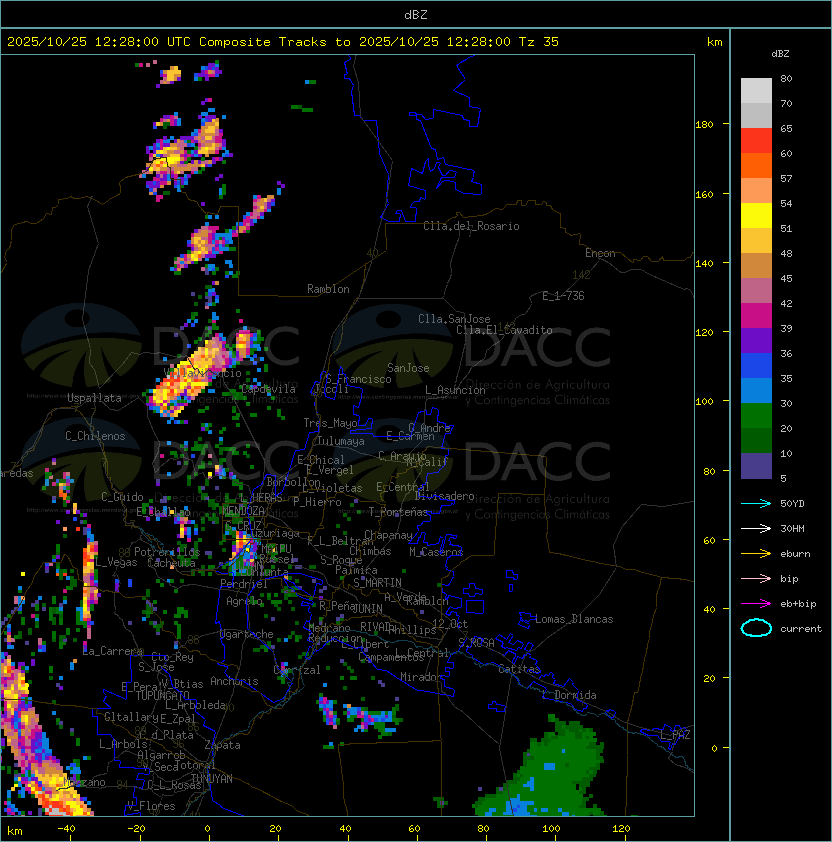The height and width of the screenshot is (842, 832).
Task: Click the 'Tulumaya' map label
Action: tap(341, 441)
